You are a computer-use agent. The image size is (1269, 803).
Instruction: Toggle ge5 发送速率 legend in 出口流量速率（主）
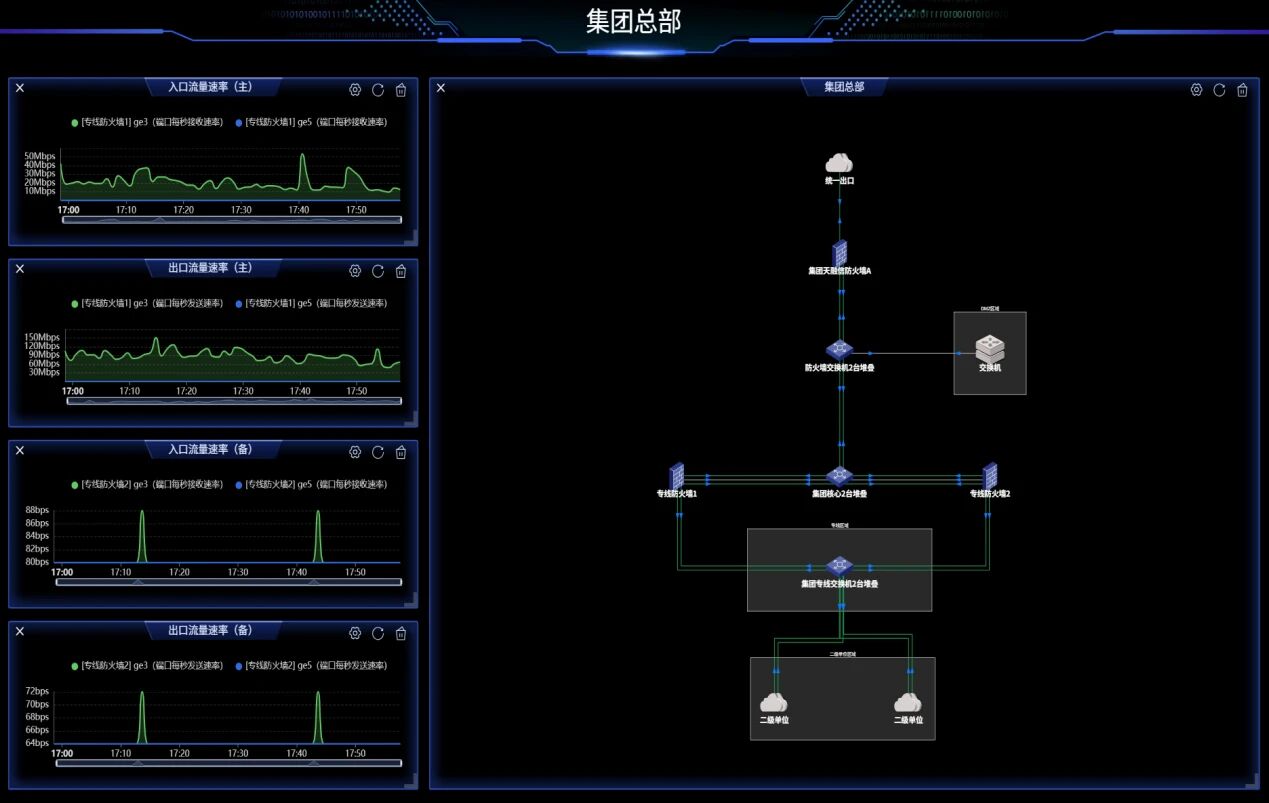click(310, 303)
